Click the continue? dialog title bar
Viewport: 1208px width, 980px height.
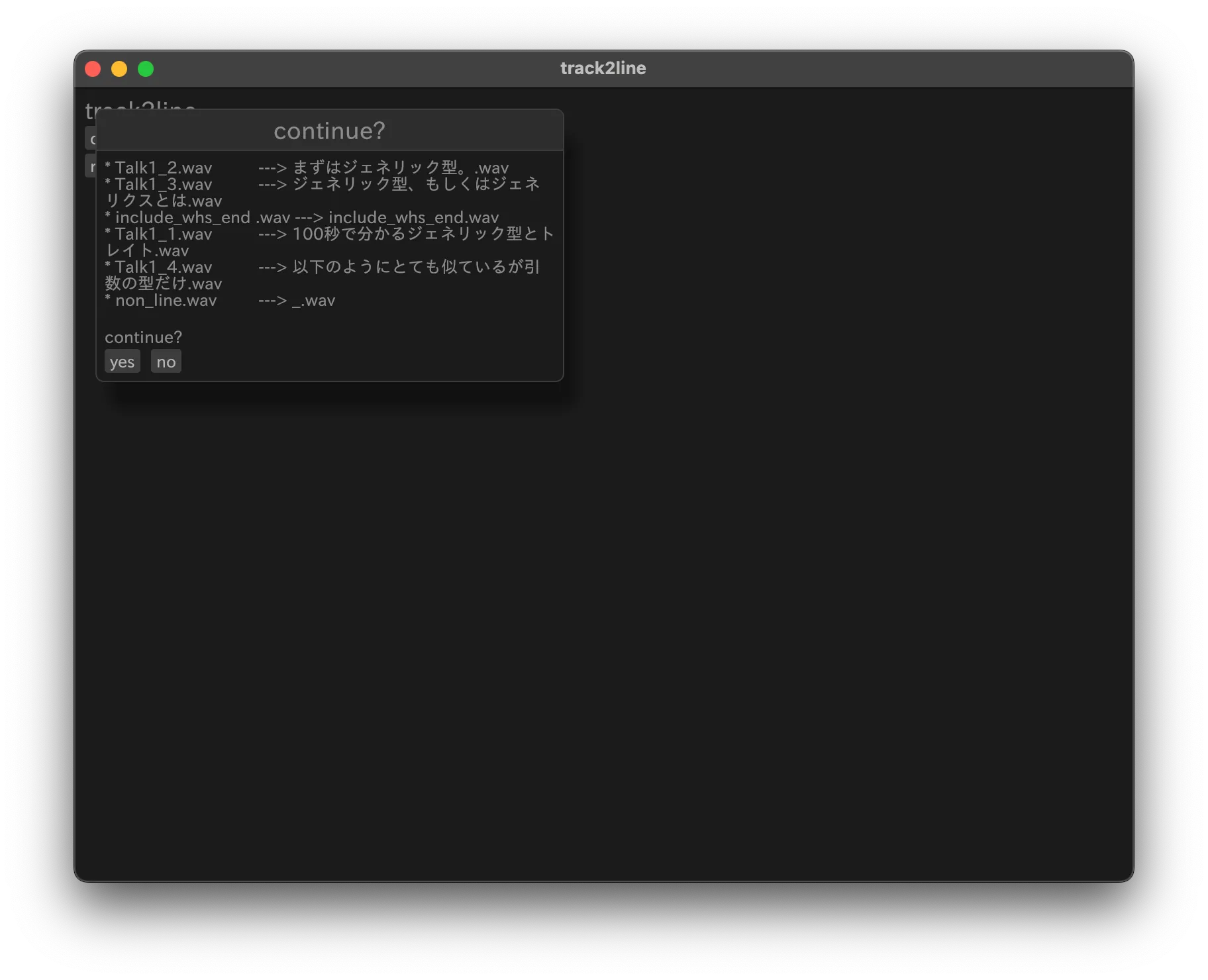pyautogui.click(x=329, y=130)
